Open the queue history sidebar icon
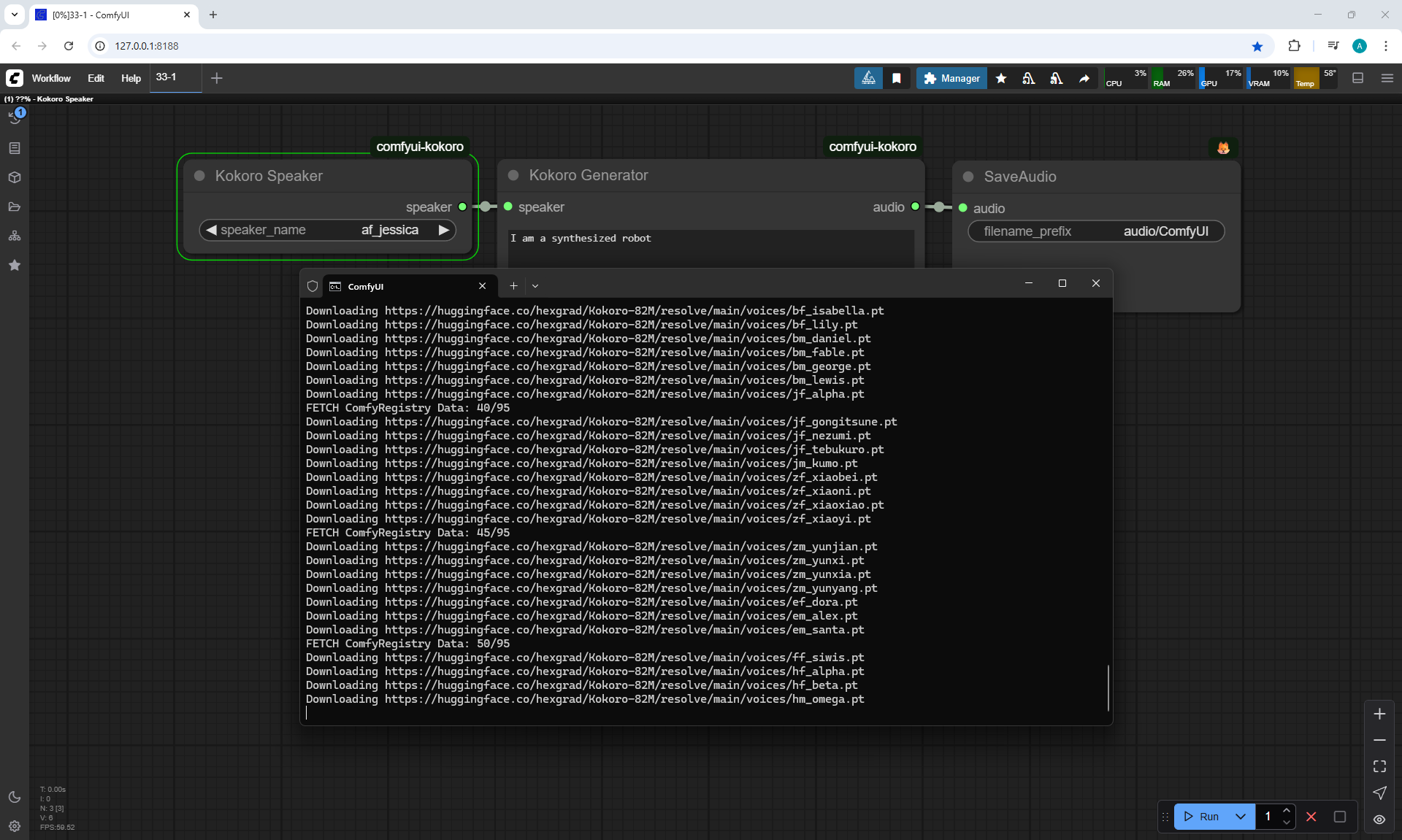The width and height of the screenshot is (1402, 840). [x=15, y=118]
